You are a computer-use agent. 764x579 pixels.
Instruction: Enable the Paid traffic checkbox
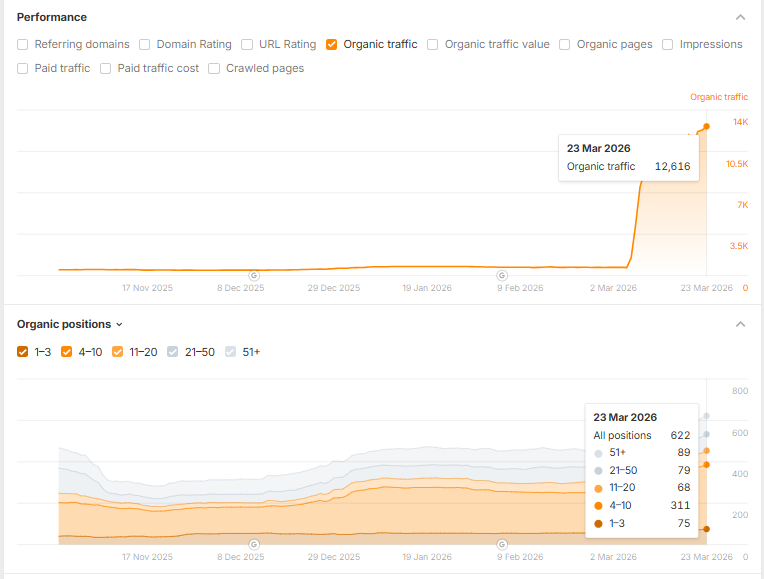[x=22, y=68]
